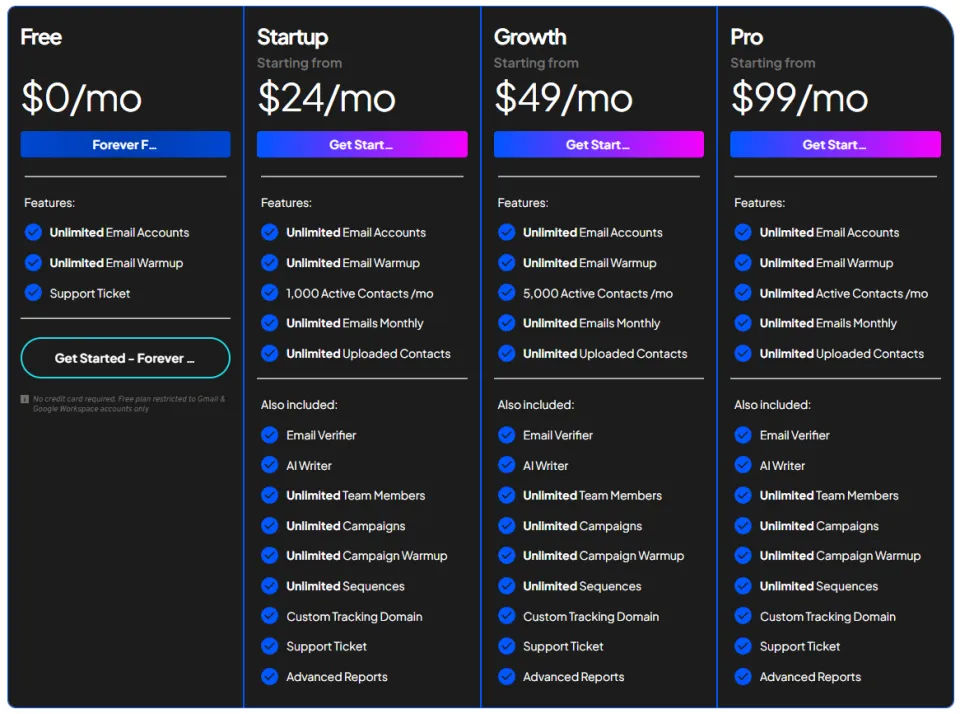The width and height of the screenshot is (960, 714).
Task: Click the '$99/mo' price
Action: coord(800,97)
